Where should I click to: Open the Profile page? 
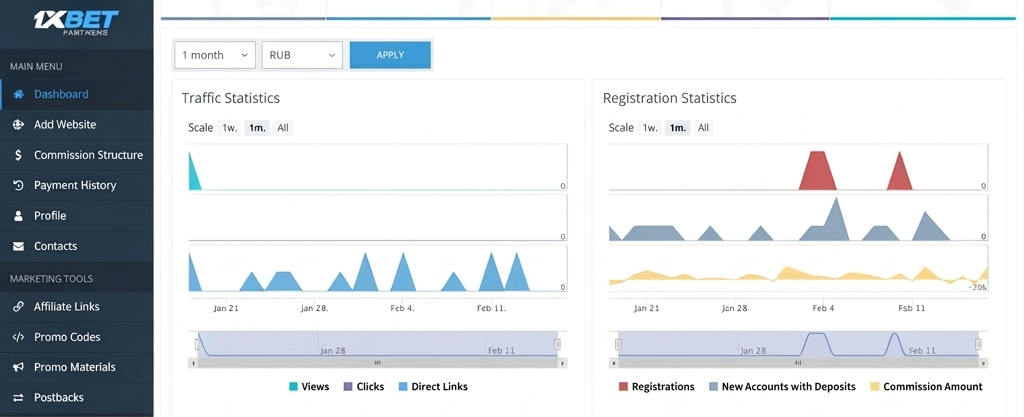tap(77, 215)
